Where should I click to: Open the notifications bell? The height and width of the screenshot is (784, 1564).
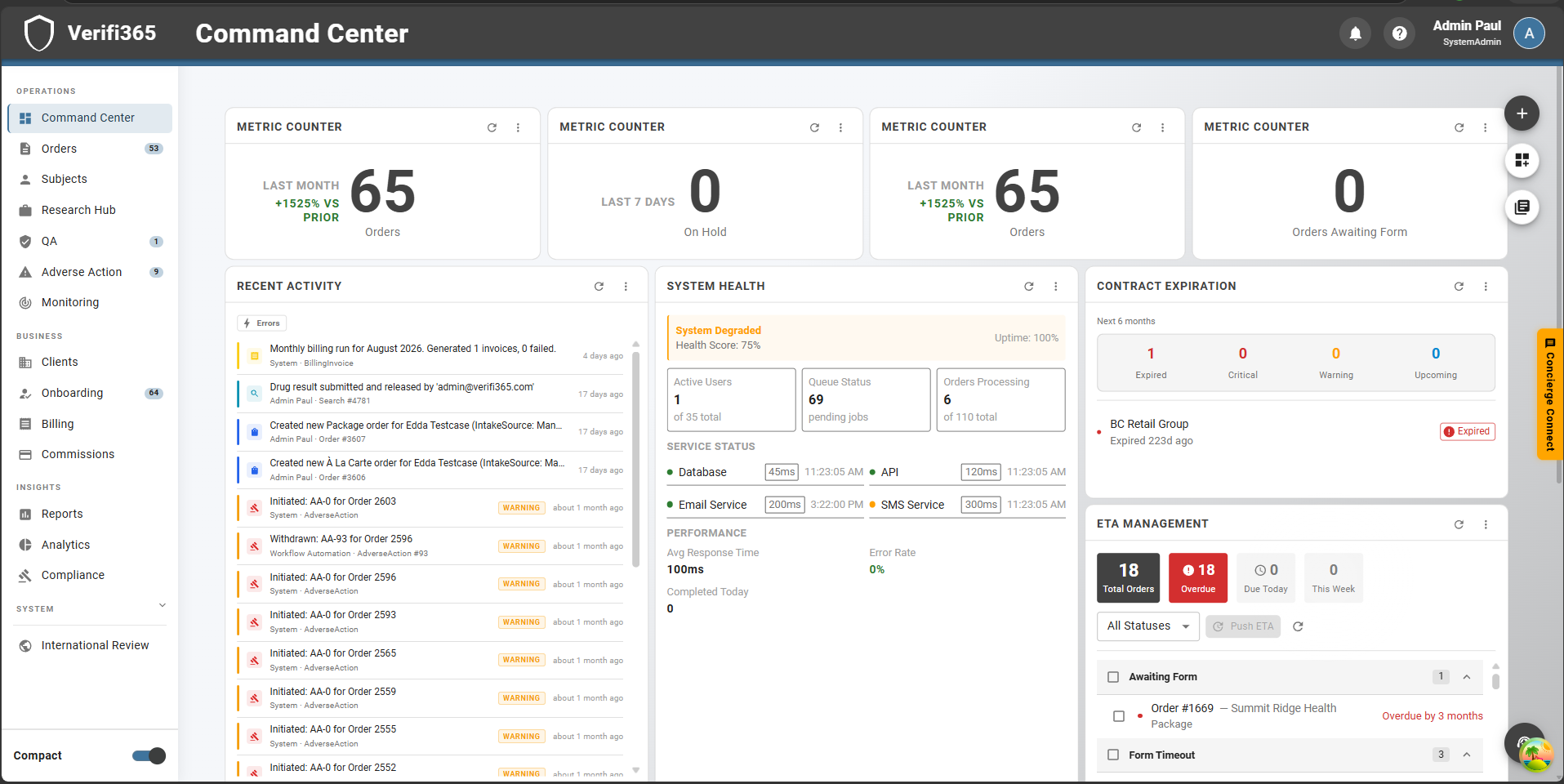click(x=1355, y=33)
